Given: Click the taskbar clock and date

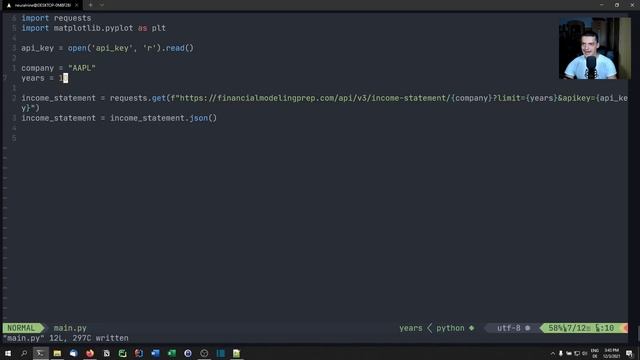Looking at the screenshot, I should point(611,353).
